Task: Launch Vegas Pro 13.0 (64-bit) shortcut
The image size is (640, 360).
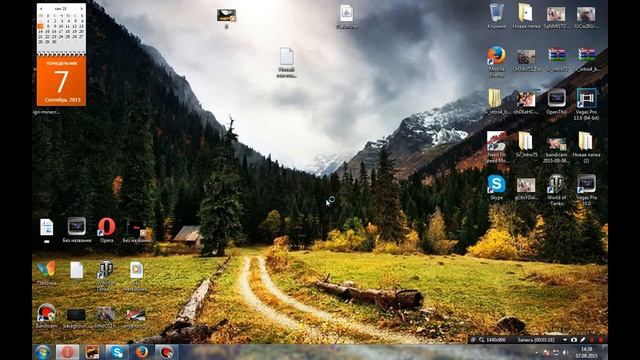Action: pos(586,99)
